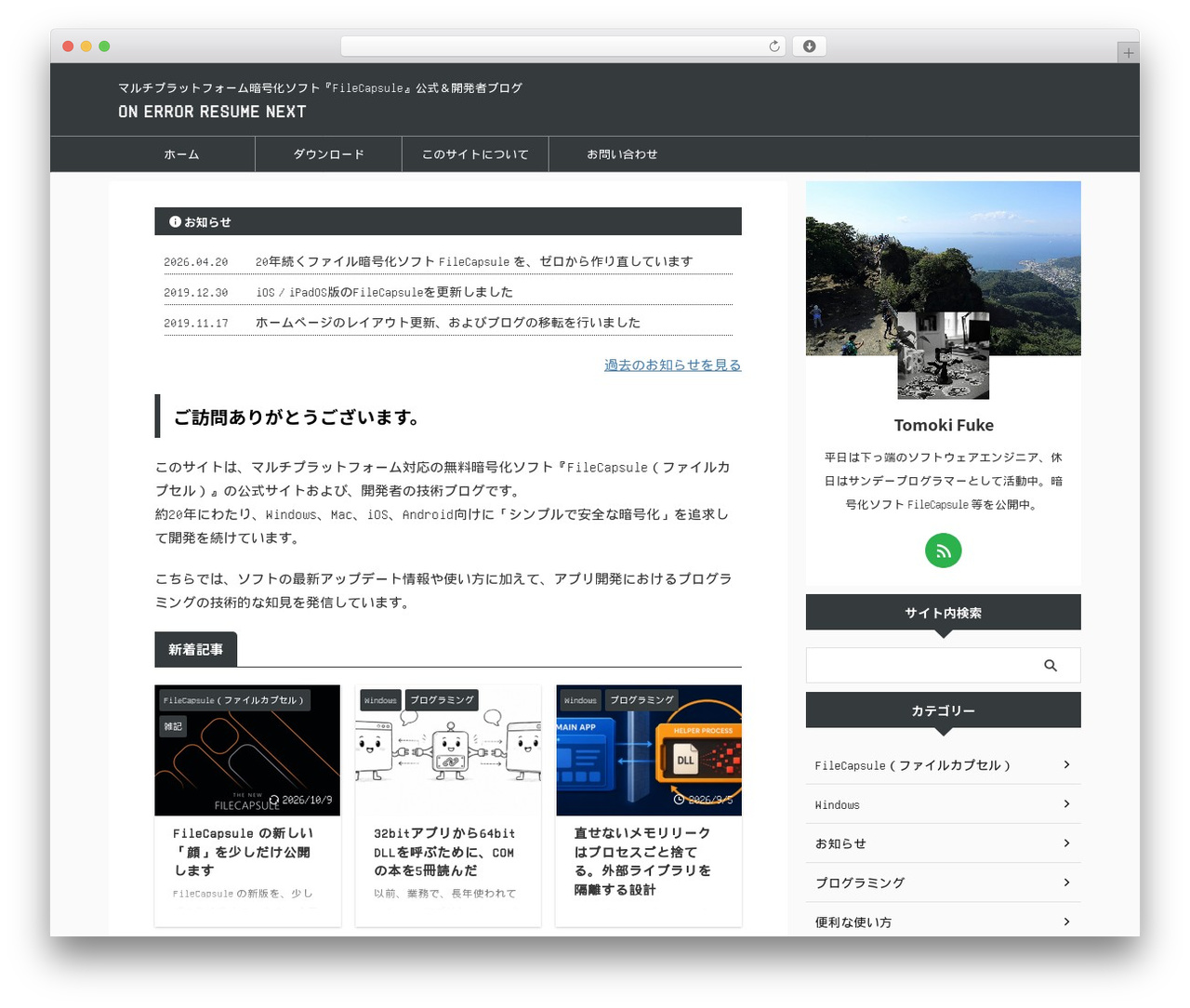The image size is (1190, 1008).
Task: Open the browser downloads icon
Action: coord(809,46)
